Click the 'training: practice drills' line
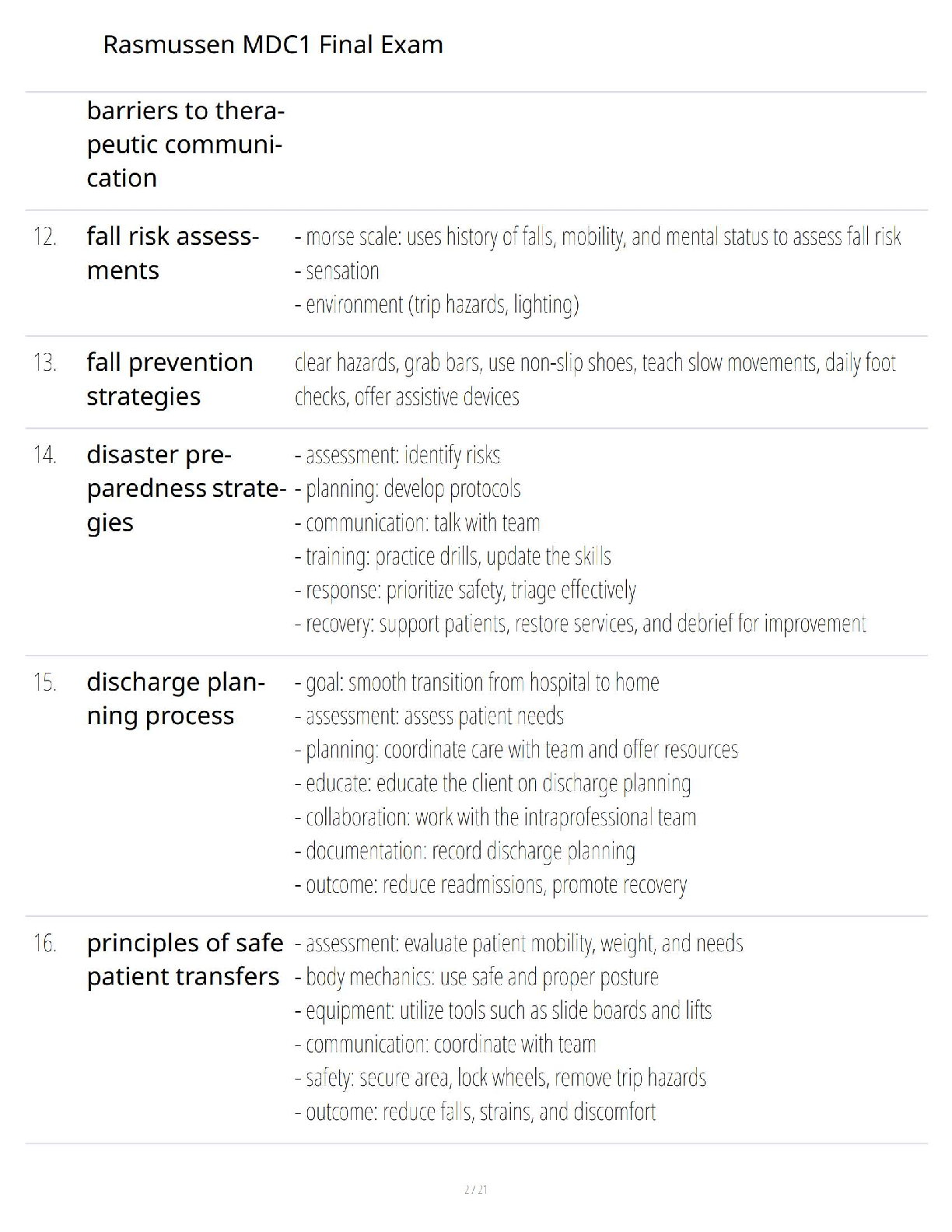Image resolution: width=952 pixels, height=1232 pixels. pos(453,557)
